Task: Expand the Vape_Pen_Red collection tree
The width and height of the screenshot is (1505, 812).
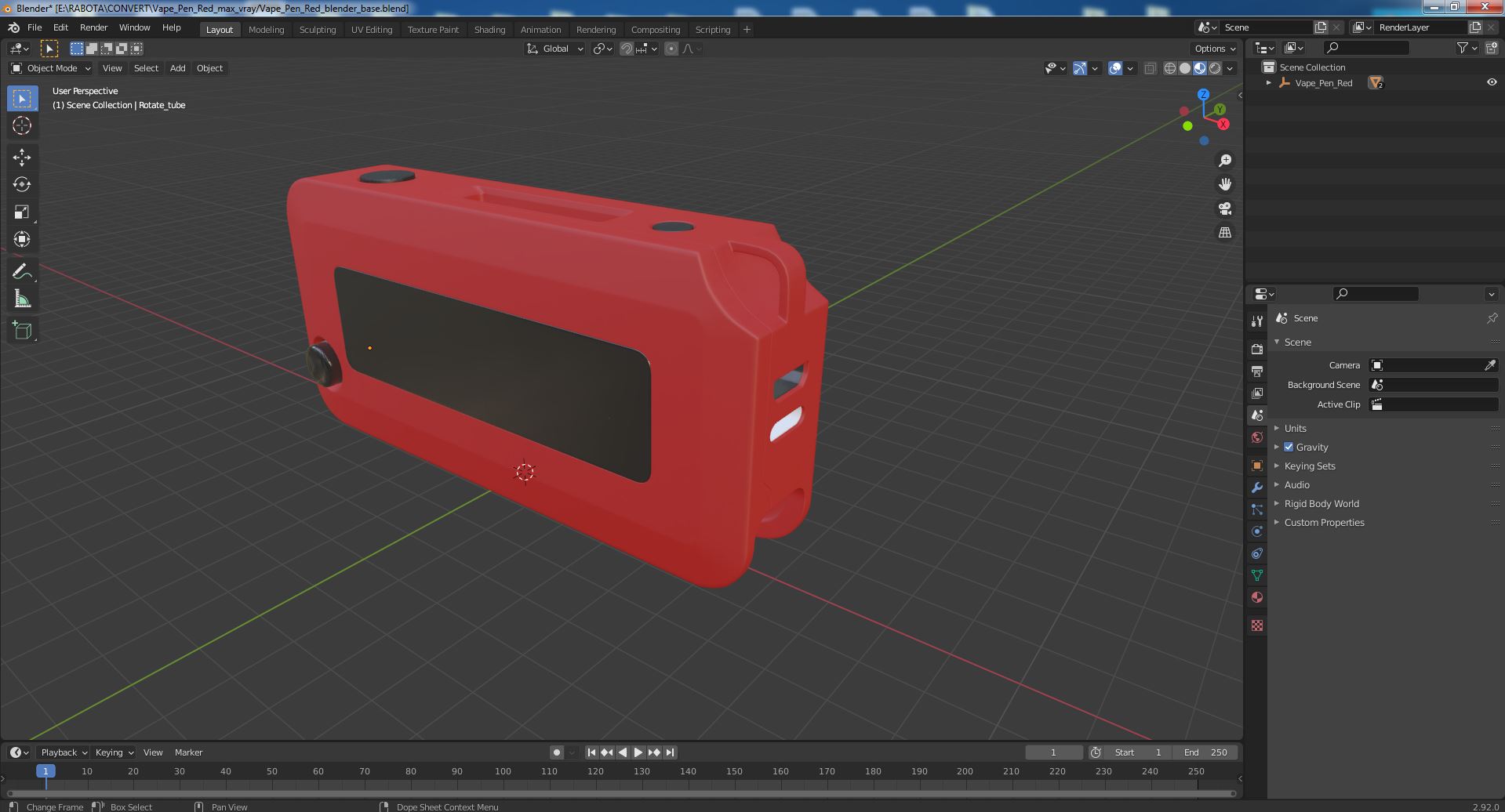Action: tap(1269, 83)
